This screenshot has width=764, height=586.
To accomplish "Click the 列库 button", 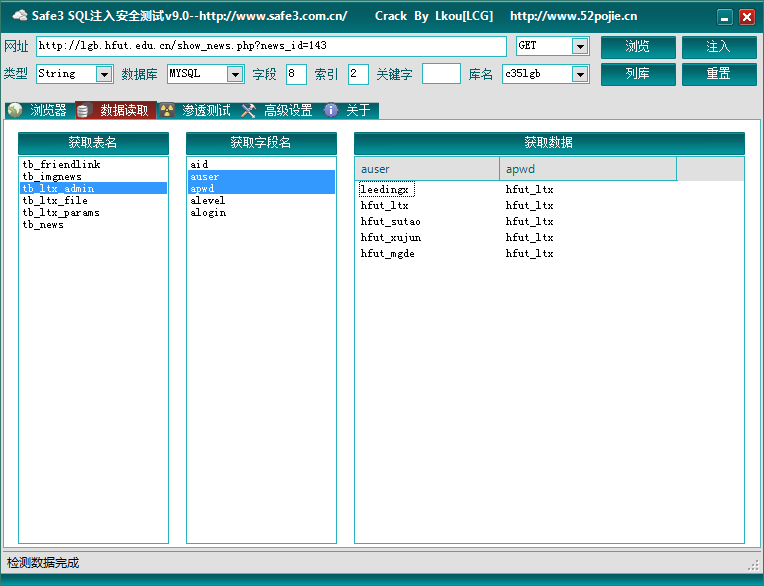I will pos(638,75).
